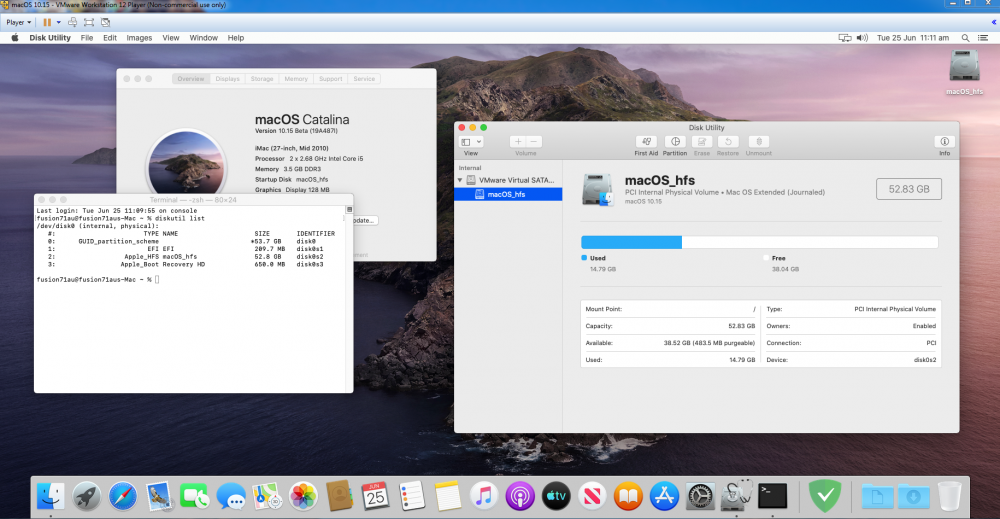
Task: Click the Terminal command prompt line
Action: [x=98, y=279]
